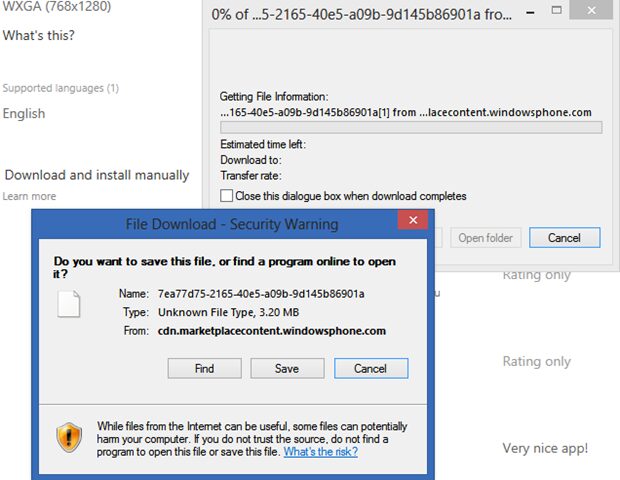Screen dimensions: 620x480
Task: Click the "Estimated time left:" label
Action: pyautogui.click(x=263, y=144)
